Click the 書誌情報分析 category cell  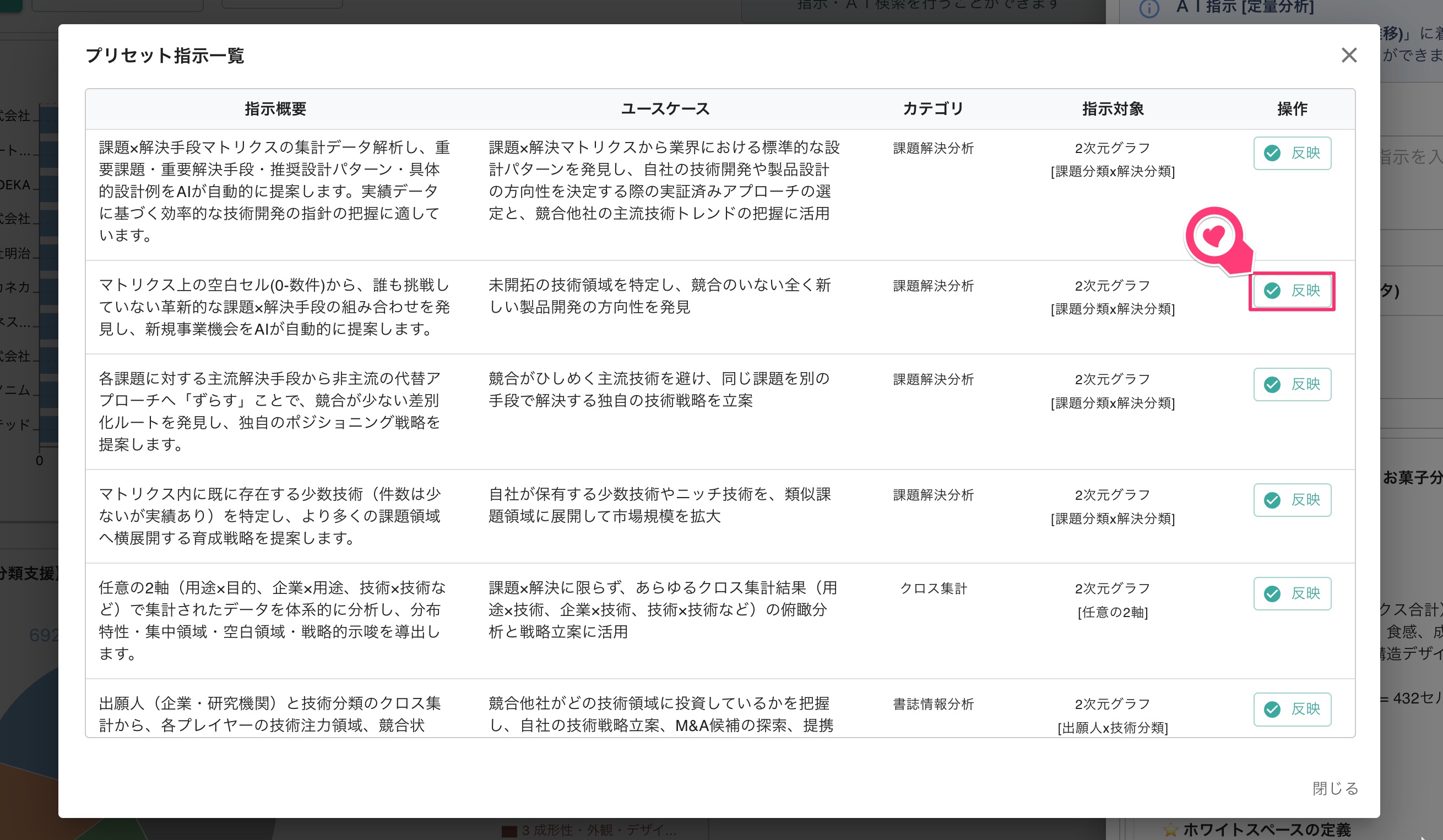pos(934,704)
